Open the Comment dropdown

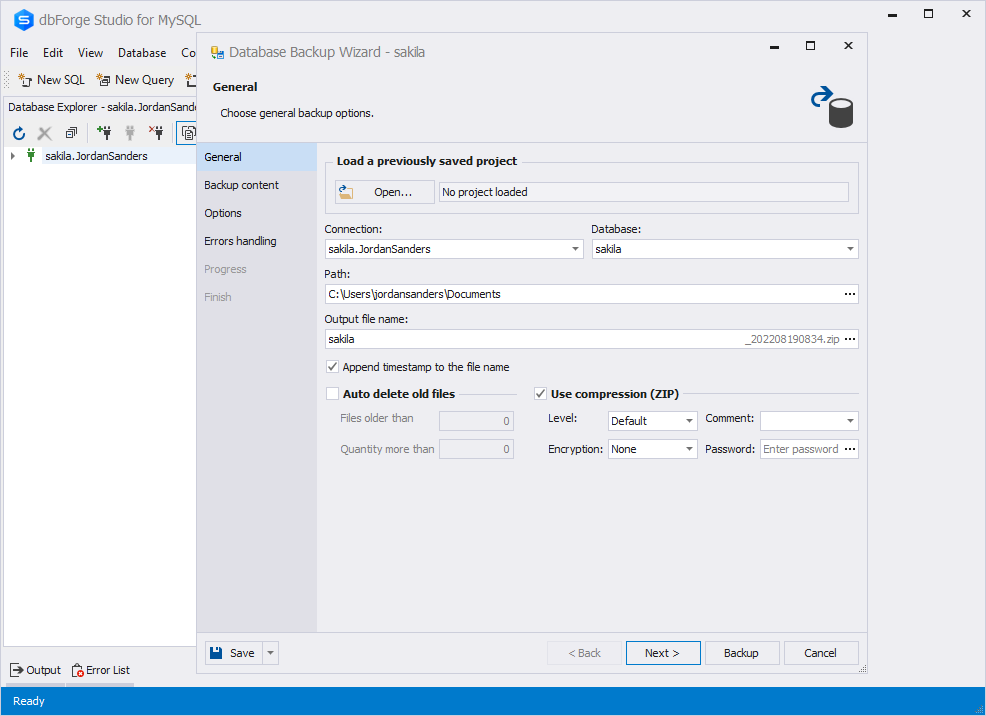tap(850, 421)
